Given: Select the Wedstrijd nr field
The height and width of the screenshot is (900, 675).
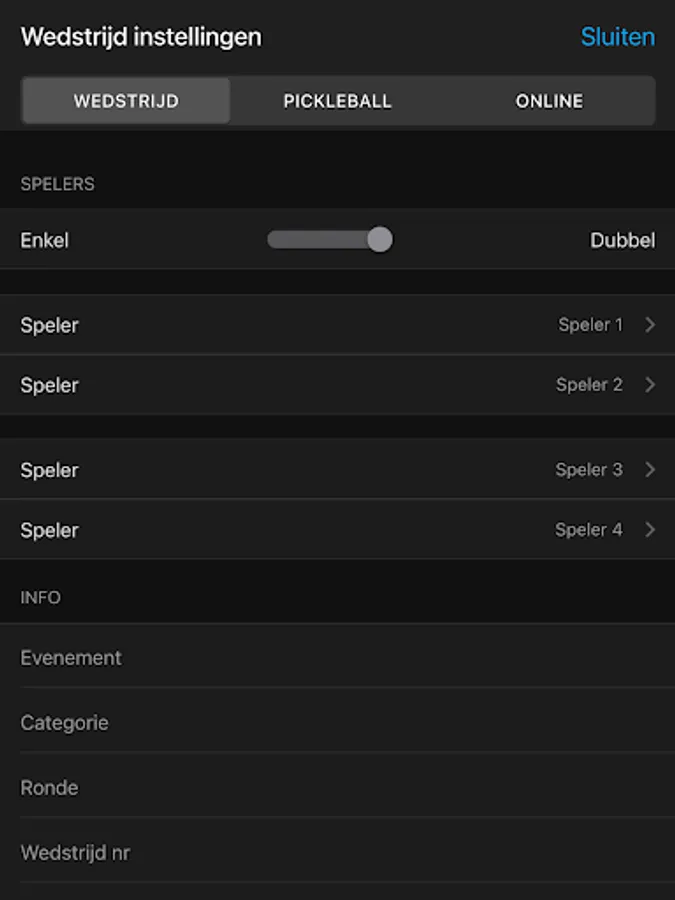Looking at the screenshot, I should click(x=337, y=853).
